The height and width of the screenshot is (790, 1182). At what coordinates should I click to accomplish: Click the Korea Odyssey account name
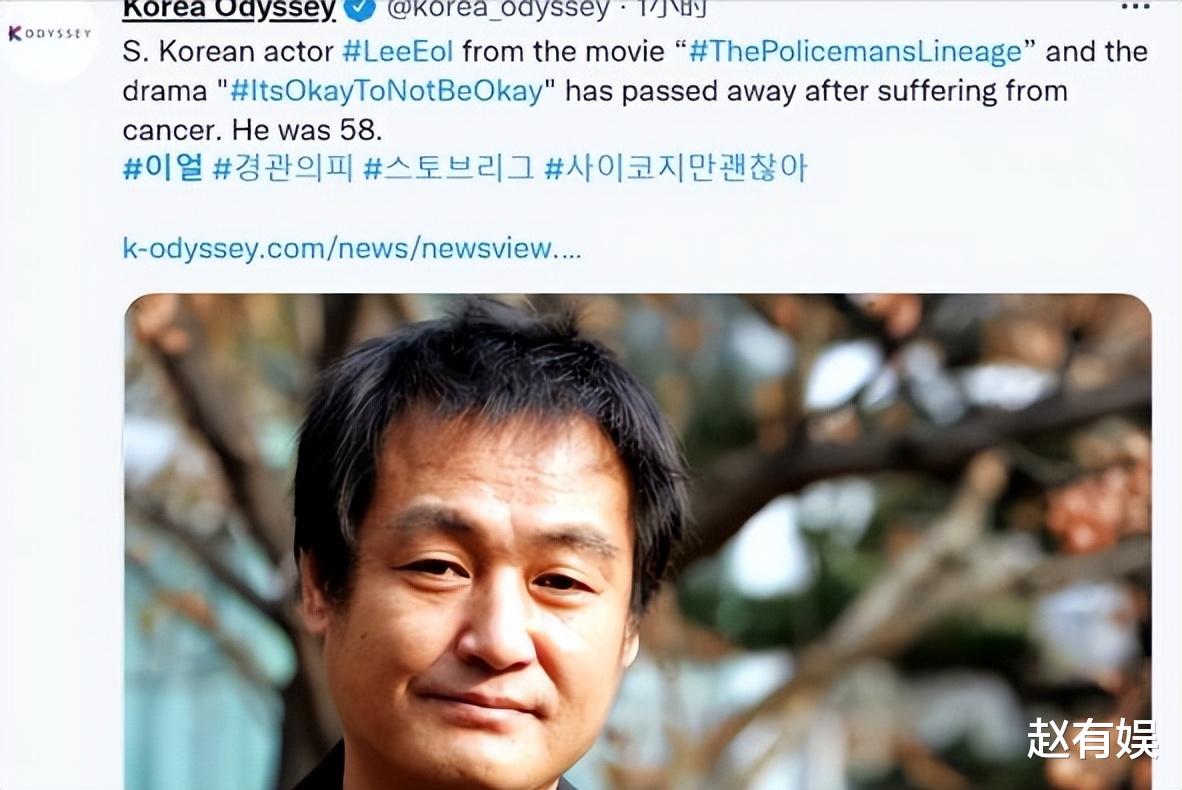[229, 10]
